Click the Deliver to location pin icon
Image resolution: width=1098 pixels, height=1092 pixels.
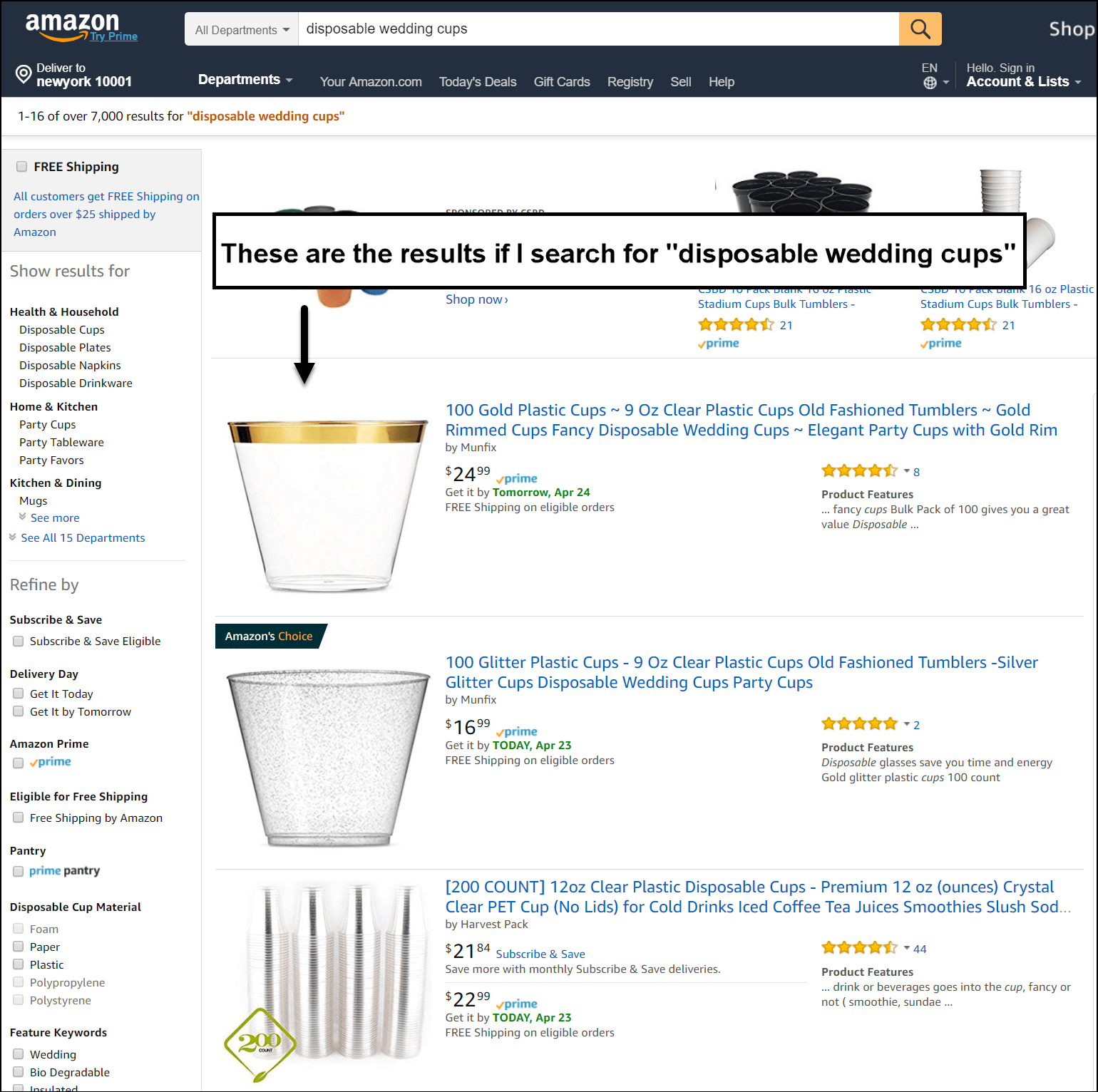click(x=24, y=74)
